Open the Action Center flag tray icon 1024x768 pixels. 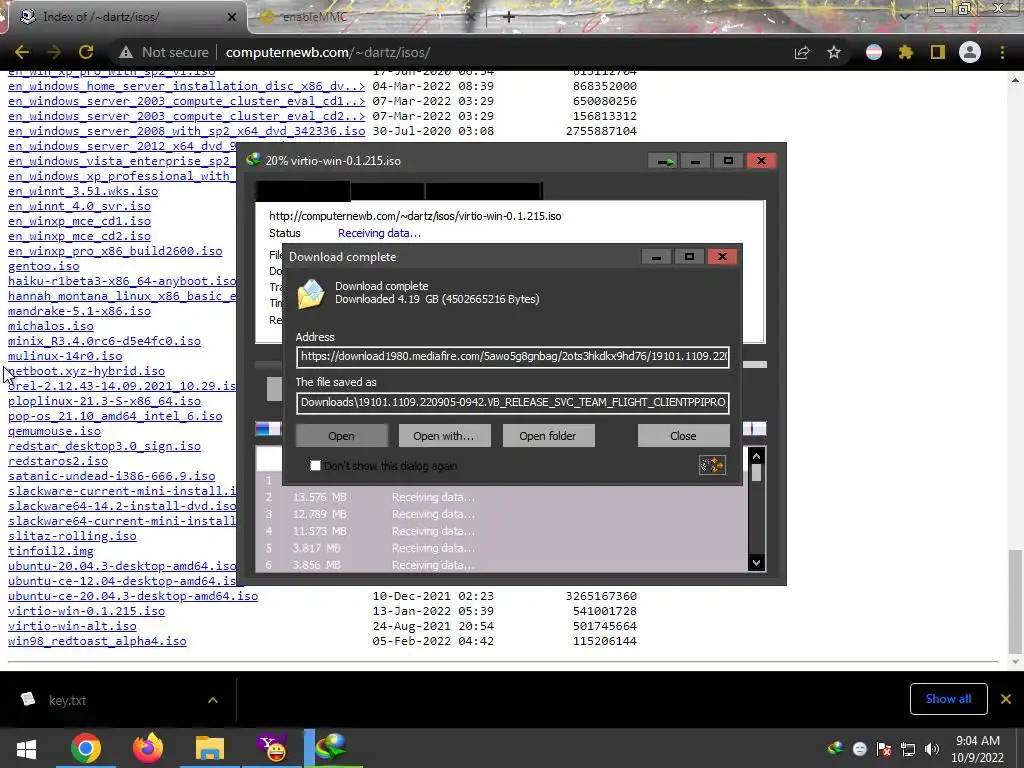click(x=884, y=749)
